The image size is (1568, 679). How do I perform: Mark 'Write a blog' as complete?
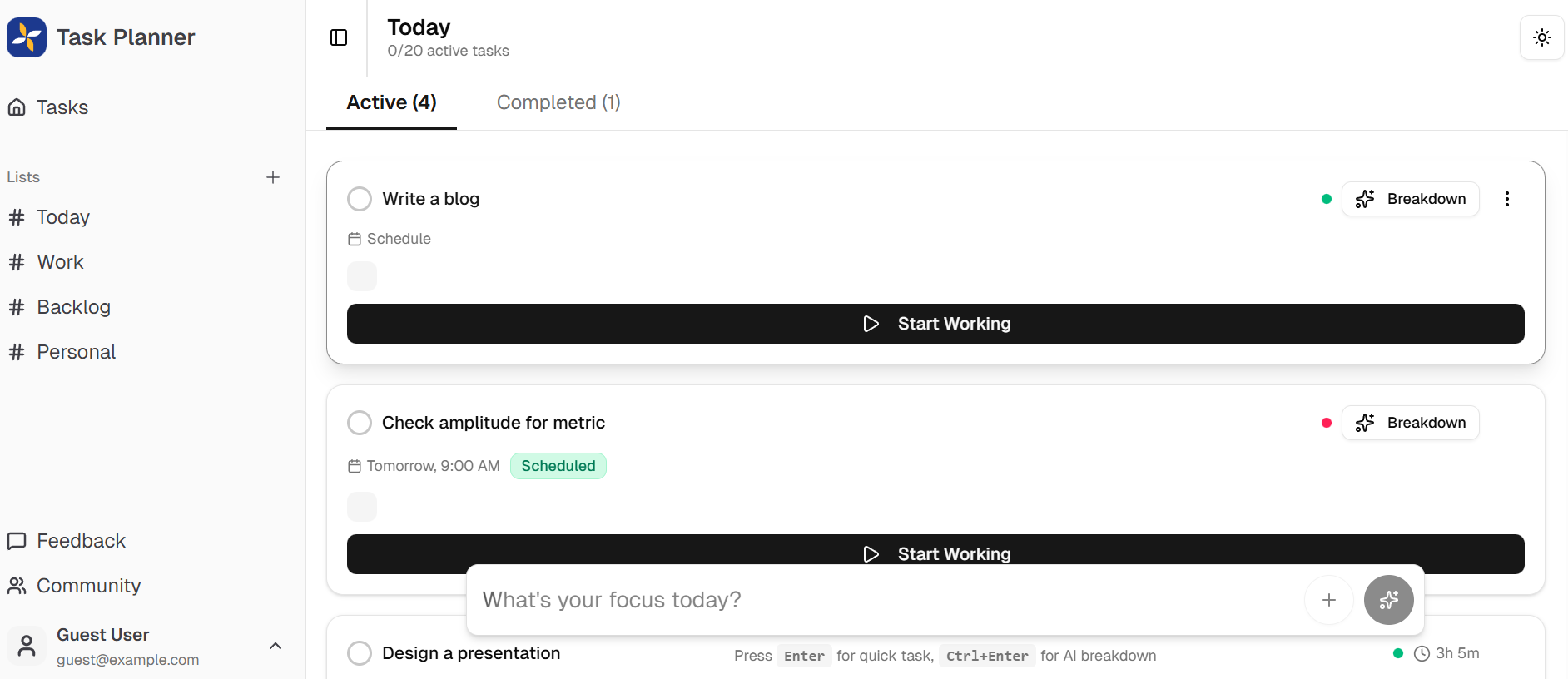pyautogui.click(x=360, y=198)
